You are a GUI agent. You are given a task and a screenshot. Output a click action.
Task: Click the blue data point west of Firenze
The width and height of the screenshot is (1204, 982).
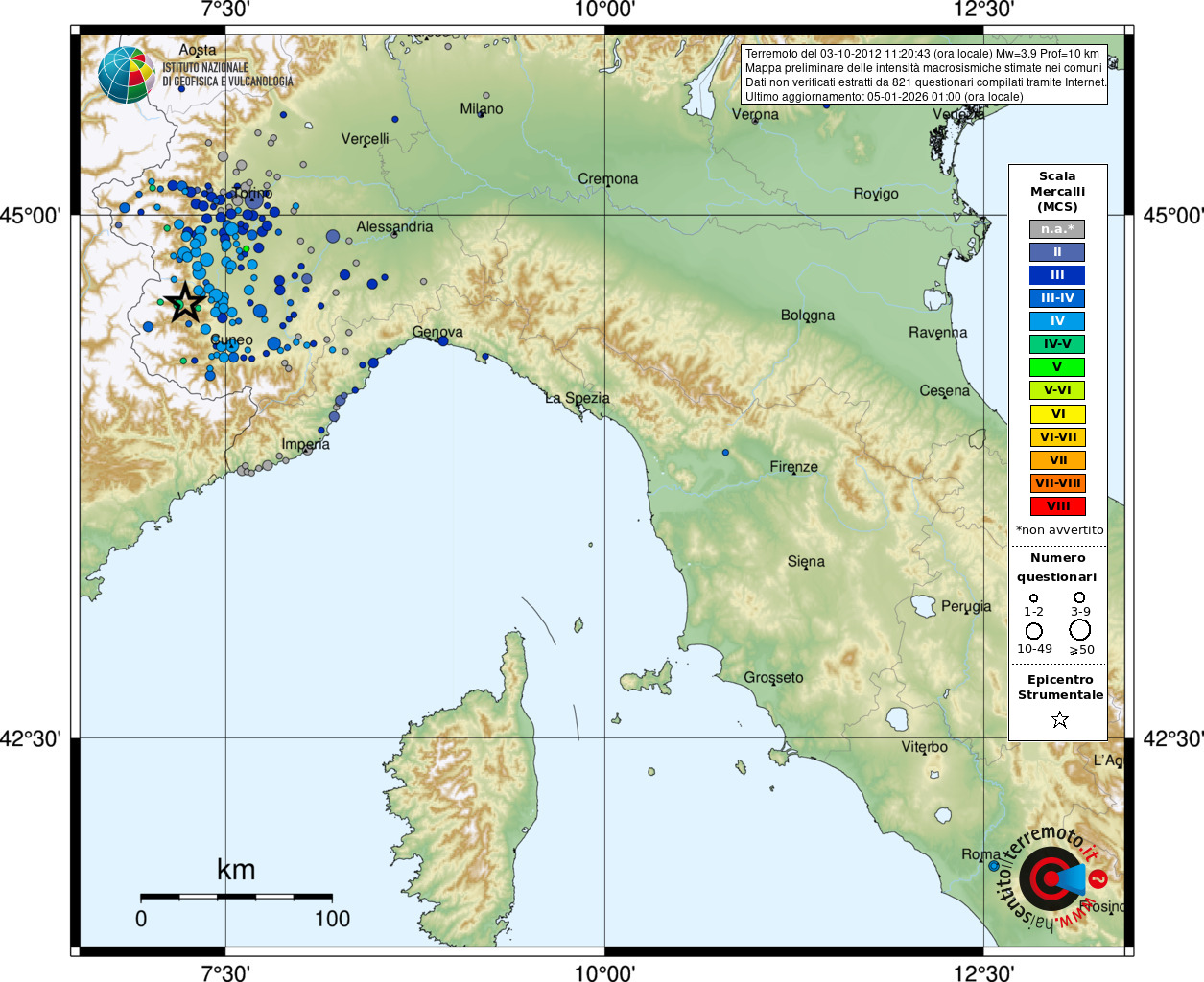725,453
